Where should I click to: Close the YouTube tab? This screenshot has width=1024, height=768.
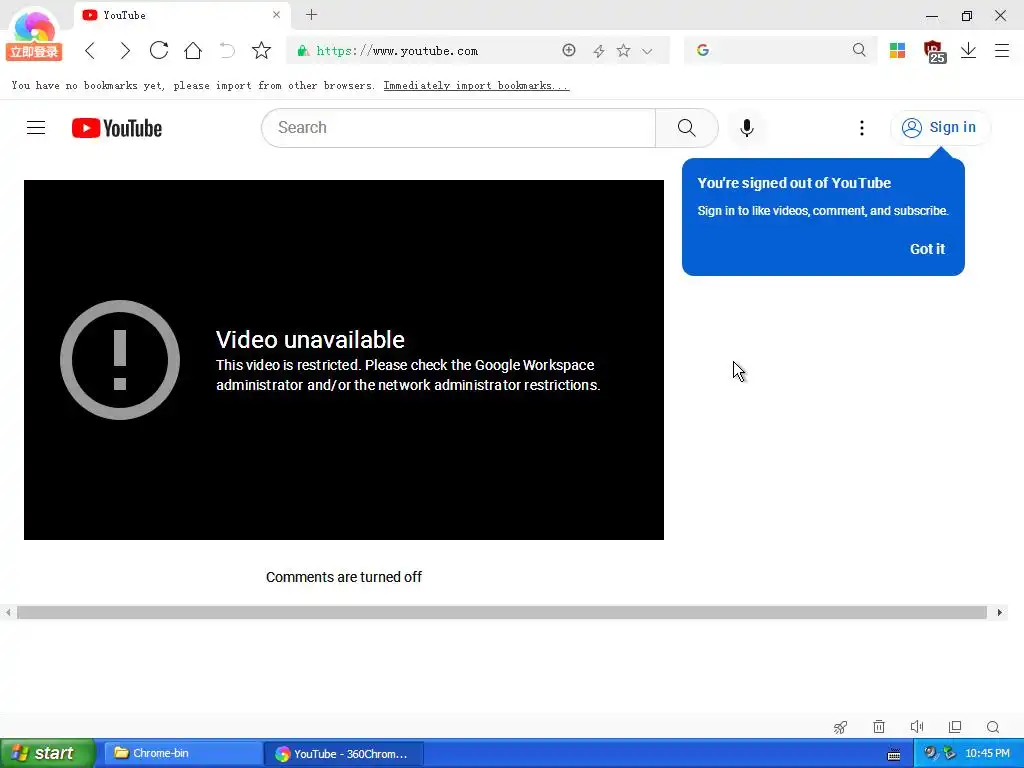tap(276, 14)
